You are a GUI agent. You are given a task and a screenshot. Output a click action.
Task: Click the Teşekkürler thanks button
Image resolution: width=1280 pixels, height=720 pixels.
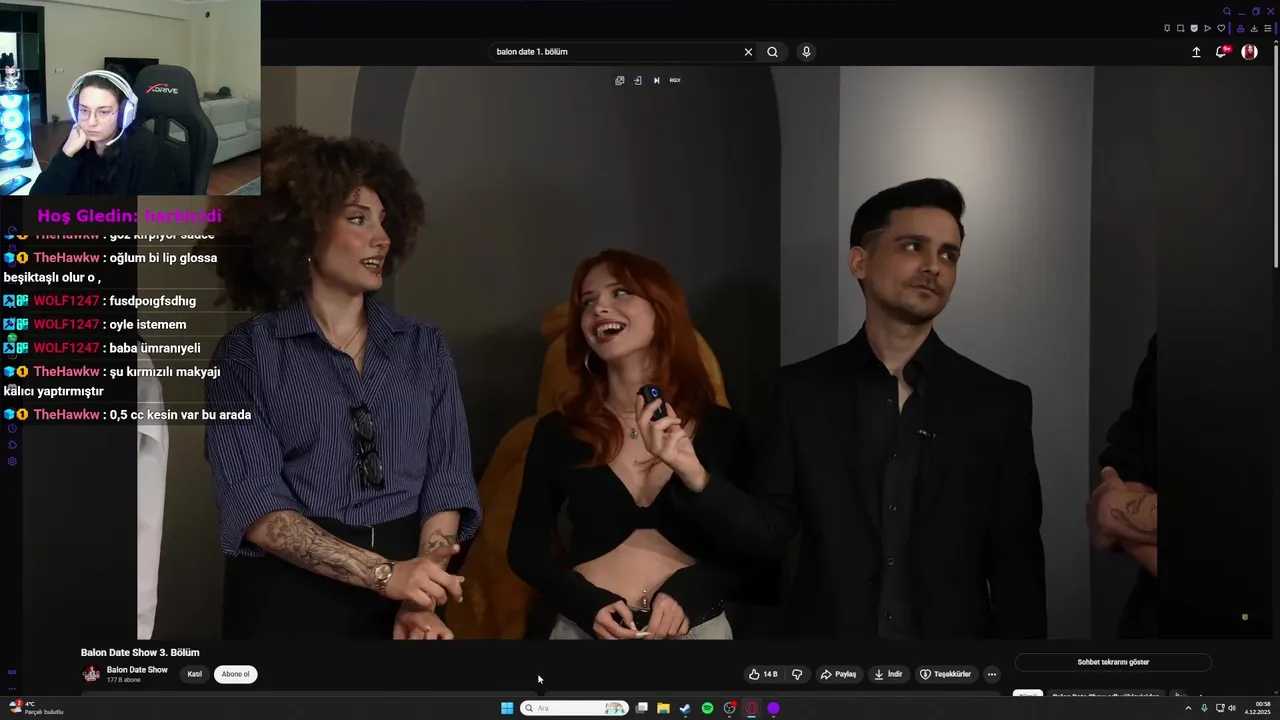[x=945, y=674]
